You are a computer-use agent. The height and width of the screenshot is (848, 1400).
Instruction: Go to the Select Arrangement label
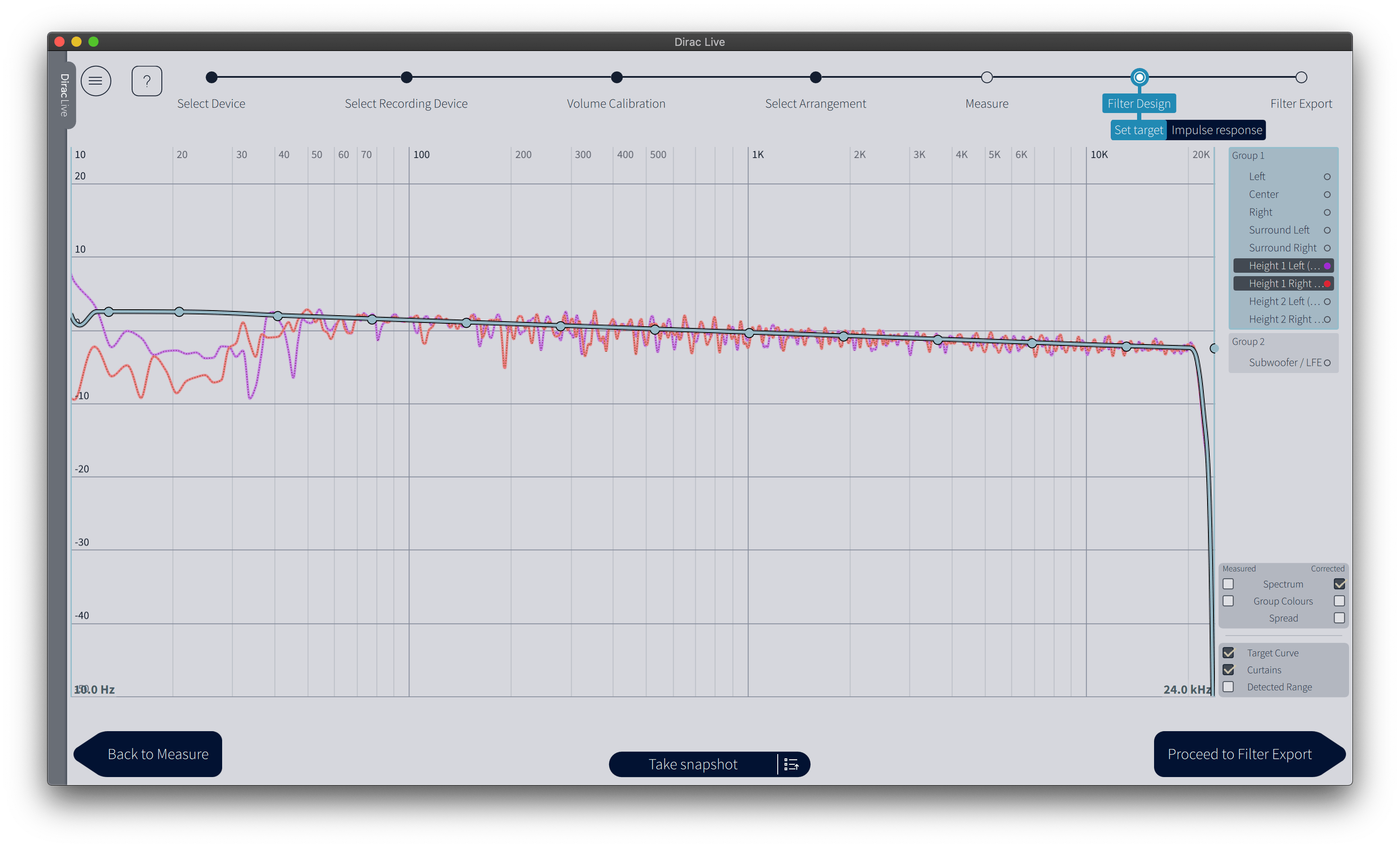tap(816, 103)
